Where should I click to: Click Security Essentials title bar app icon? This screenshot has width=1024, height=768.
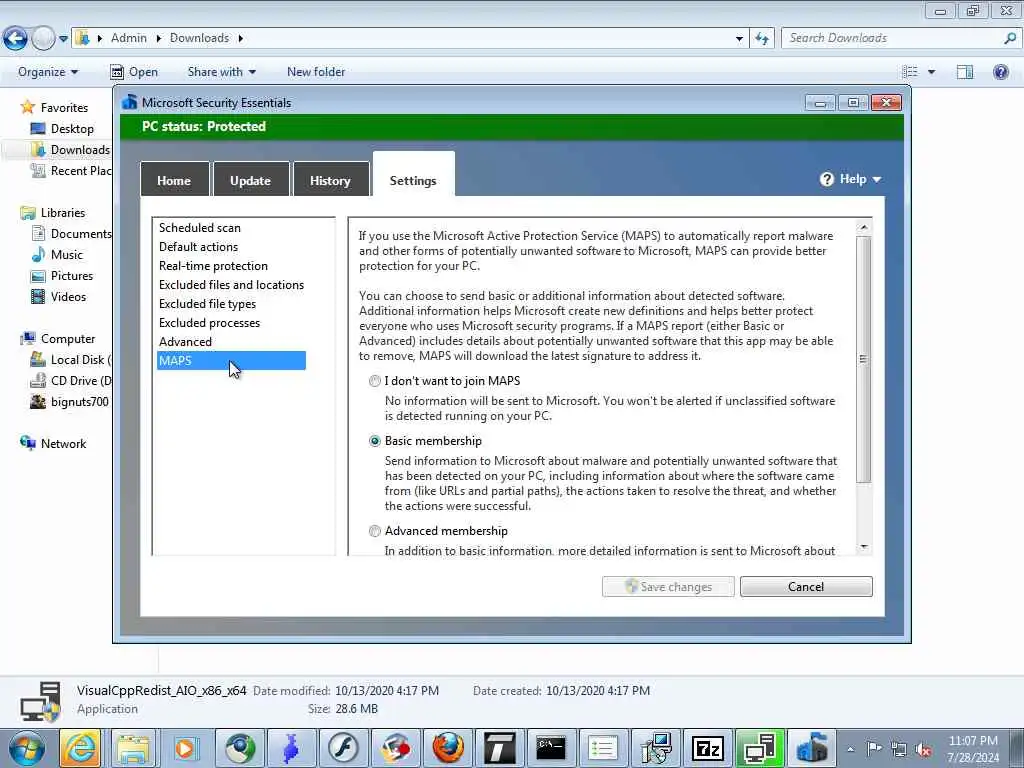[130, 103]
